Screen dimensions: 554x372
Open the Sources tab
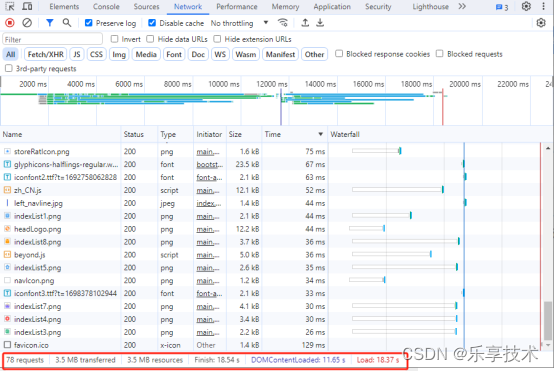(x=146, y=7)
